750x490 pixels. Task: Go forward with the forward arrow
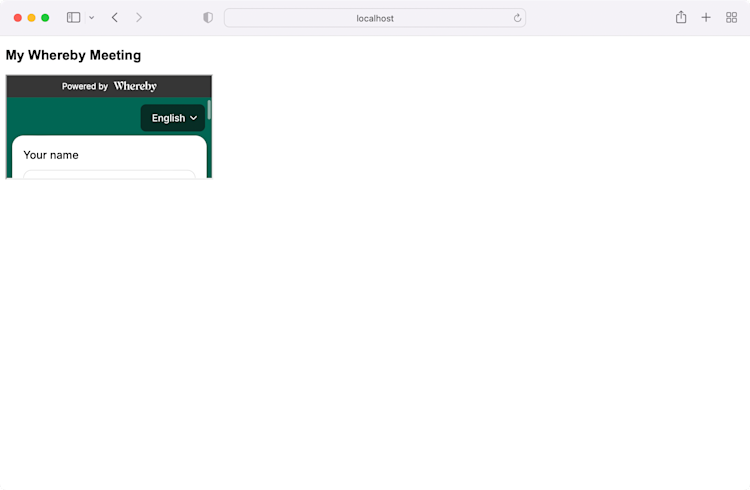point(139,18)
